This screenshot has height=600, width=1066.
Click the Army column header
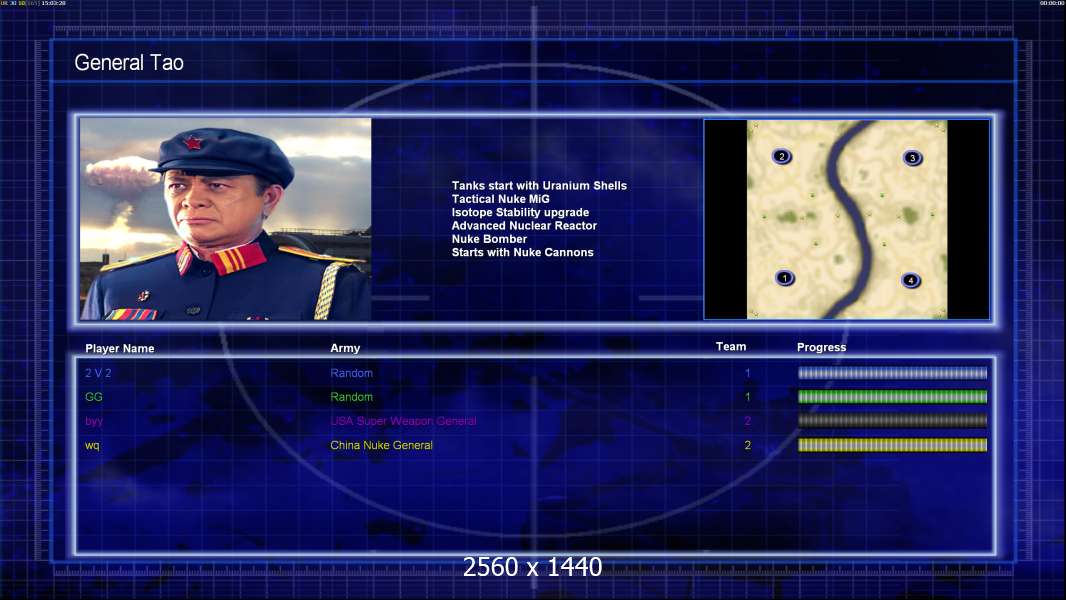pyautogui.click(x=345, y=348)
